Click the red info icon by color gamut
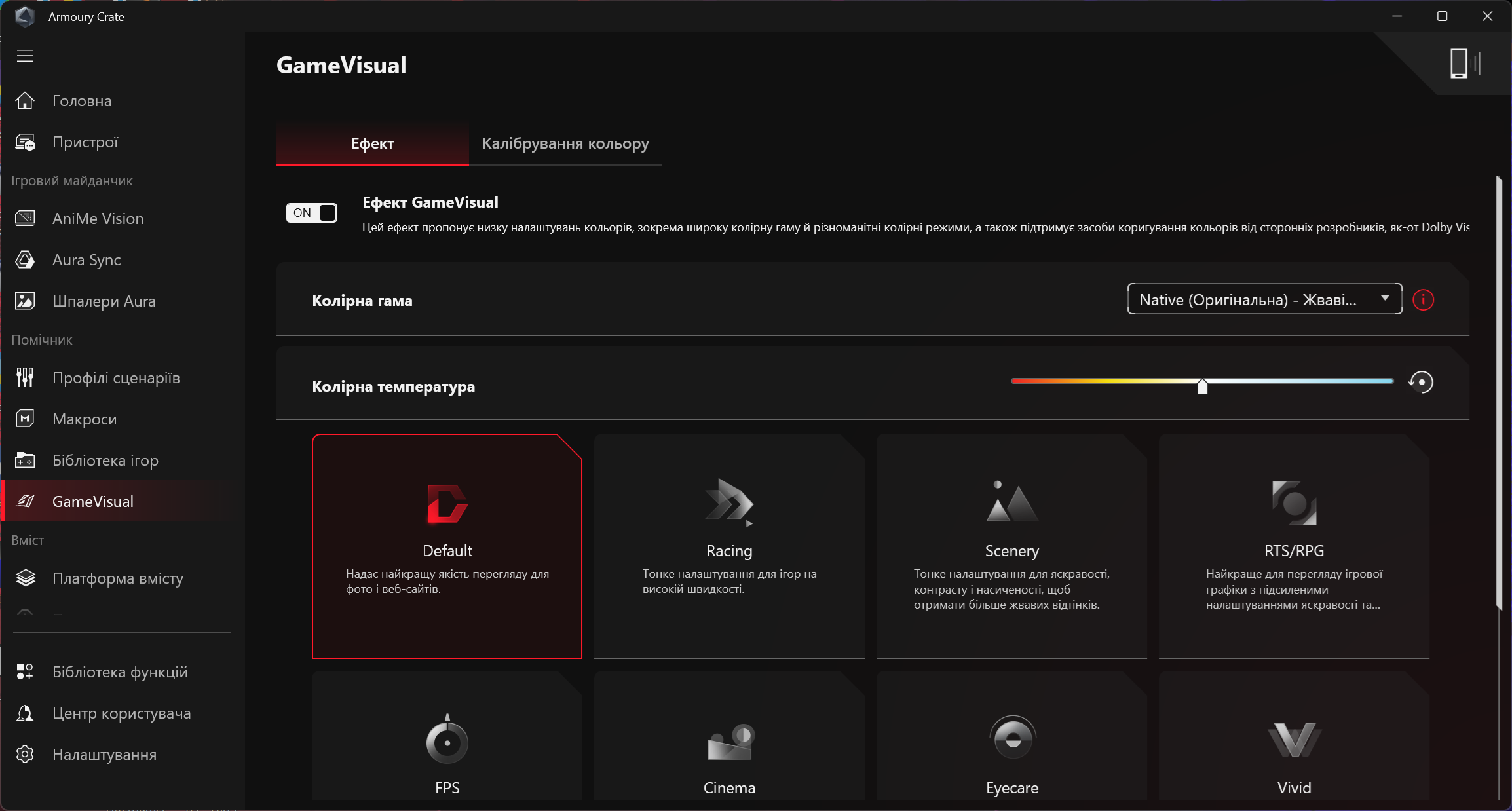Image resolution: width=1512 pixels, height=811 pixels. click(x=1423, y=300)
